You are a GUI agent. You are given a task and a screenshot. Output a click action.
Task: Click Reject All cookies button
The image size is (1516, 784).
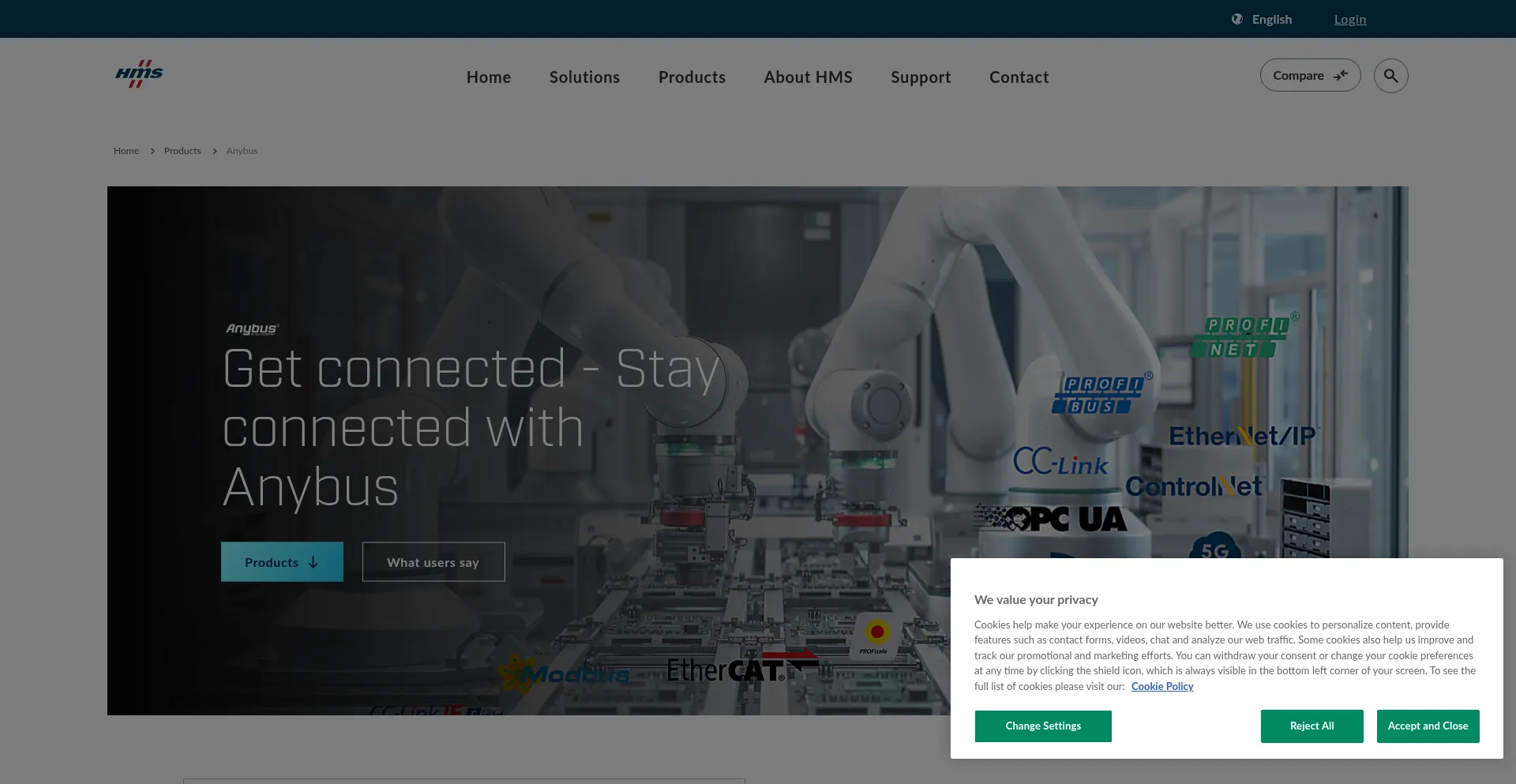pyautogui.click(x=1311, y=726)
